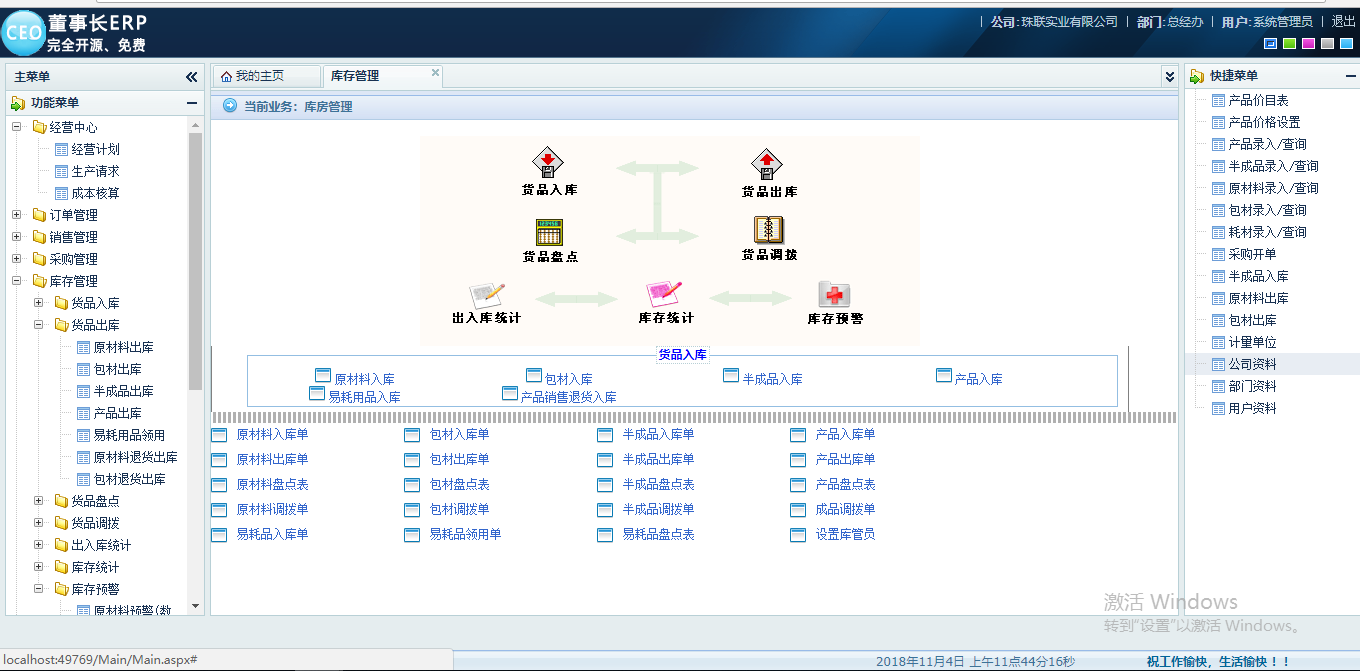The width and height of the screenshot is (1360, 671).
Task: Open the 原材料入库单 link
Action: click(x=272, y=434)
